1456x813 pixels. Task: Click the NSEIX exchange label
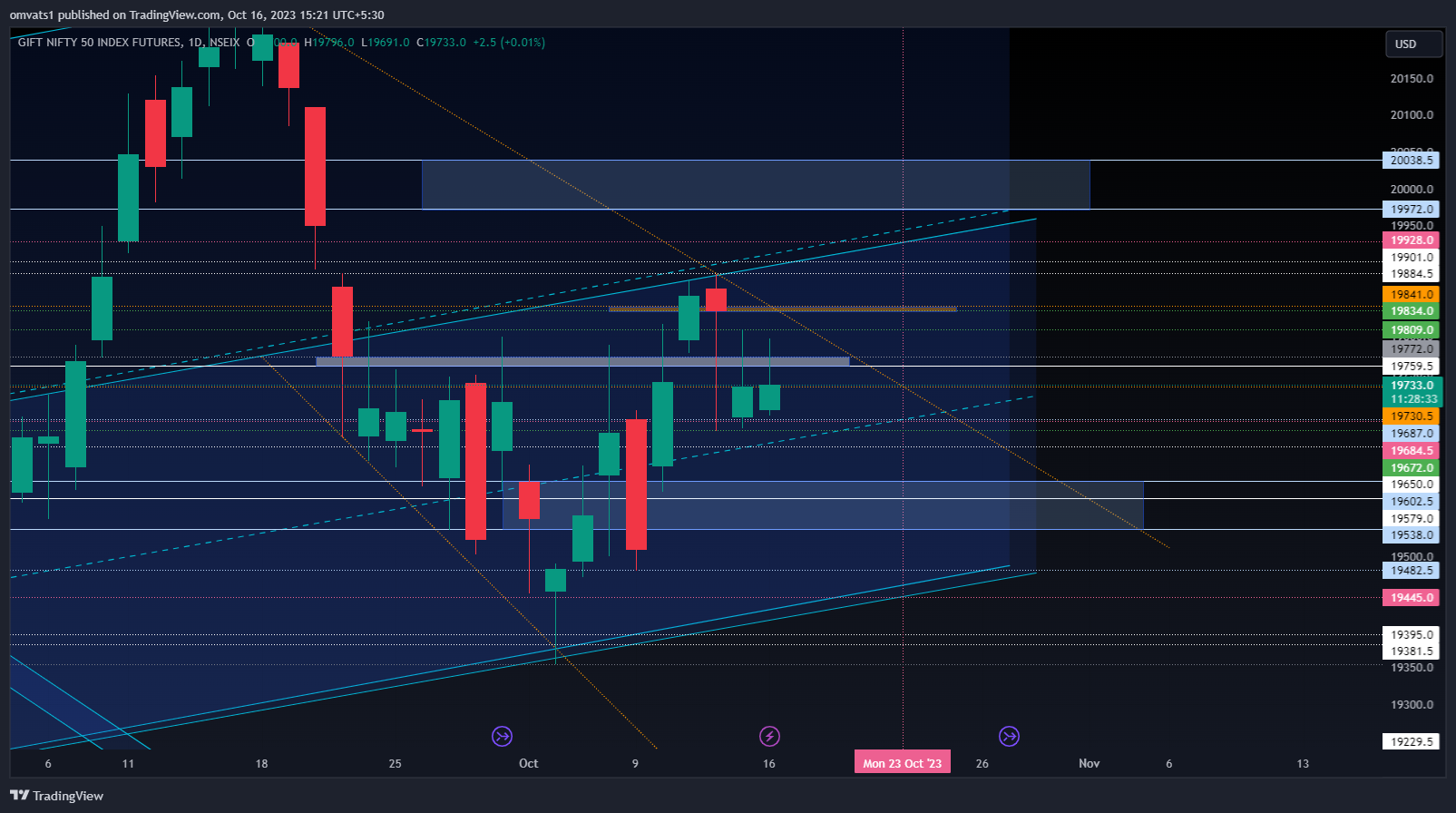[224, 42]
